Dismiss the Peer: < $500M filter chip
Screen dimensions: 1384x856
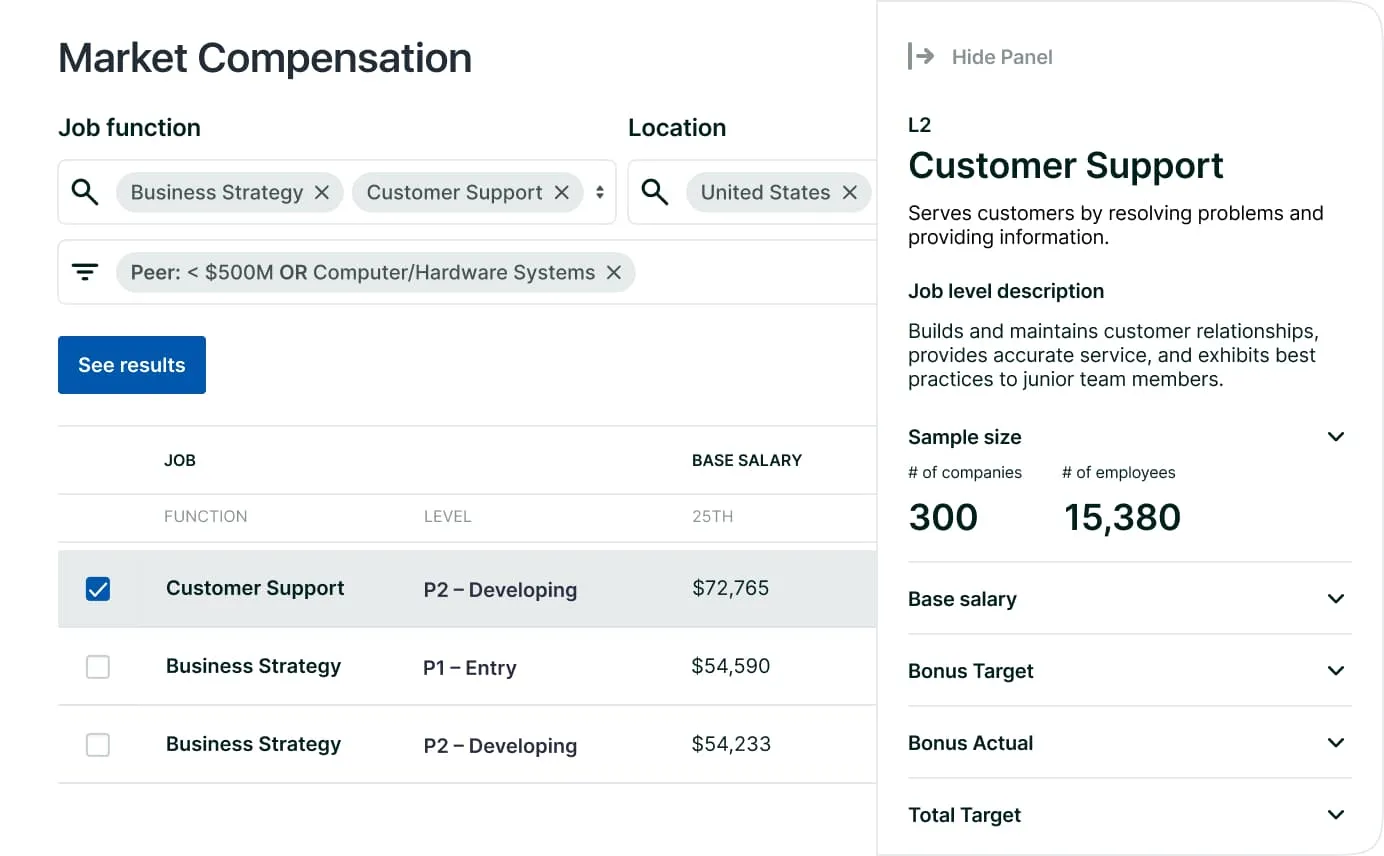point(614,272)
